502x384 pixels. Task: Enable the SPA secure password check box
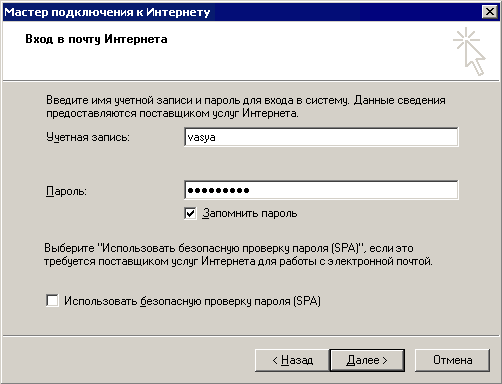[52, 301]
